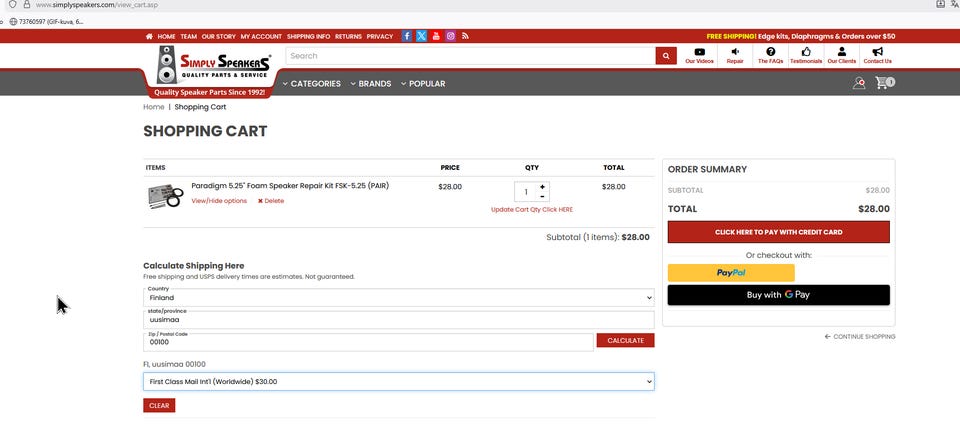This screenshot has height=442, width=960.
Task: Expand the POPULAR menu
Action: (423, 84)
